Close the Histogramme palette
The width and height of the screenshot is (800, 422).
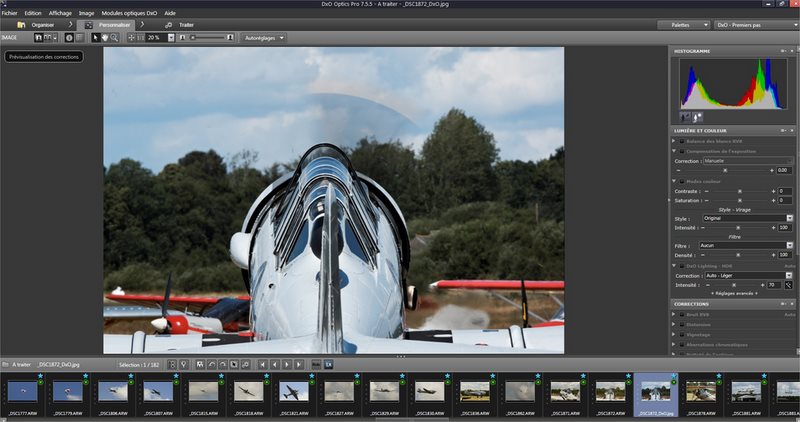pyautogui.click(x=792, y=51)
